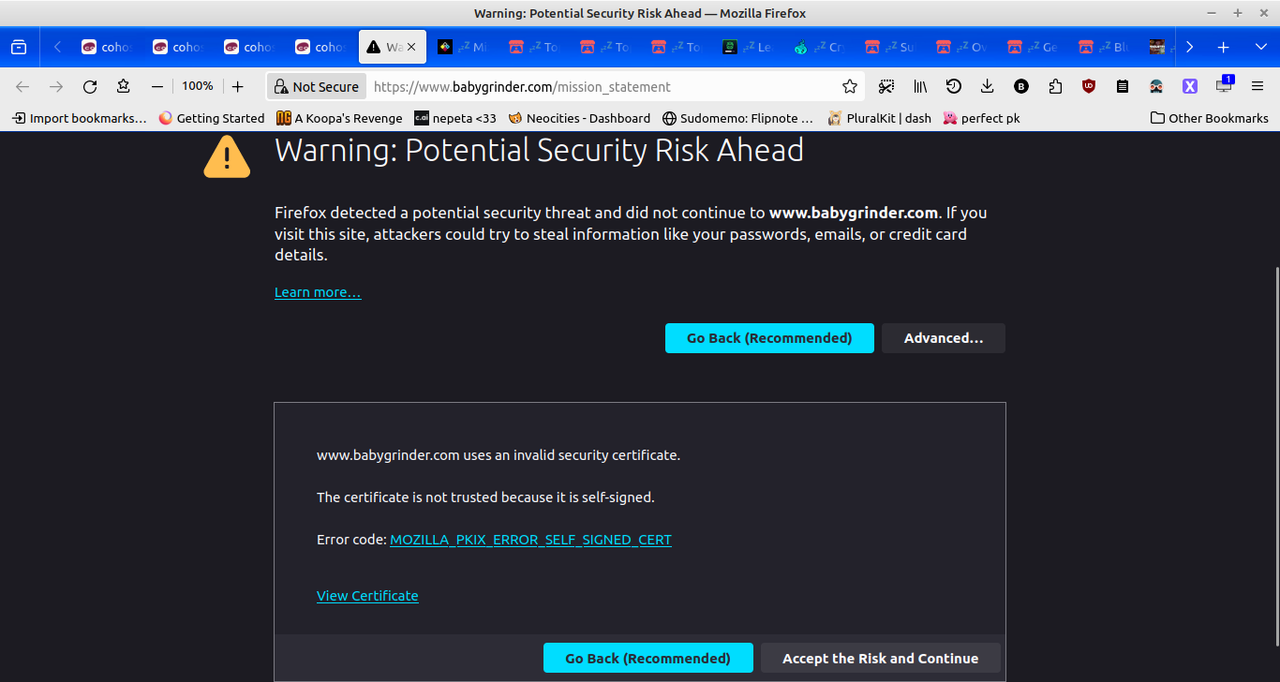Switch to the sleeping 'Su' tab
This screenshot has width=1280, height=682.
tap(891, 47)
